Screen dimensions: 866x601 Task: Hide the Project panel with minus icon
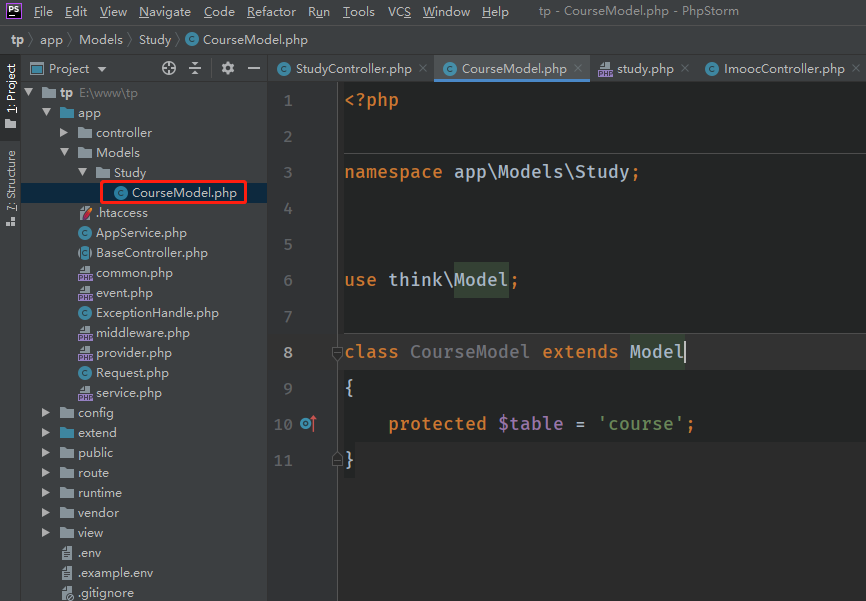pos(254,68)
